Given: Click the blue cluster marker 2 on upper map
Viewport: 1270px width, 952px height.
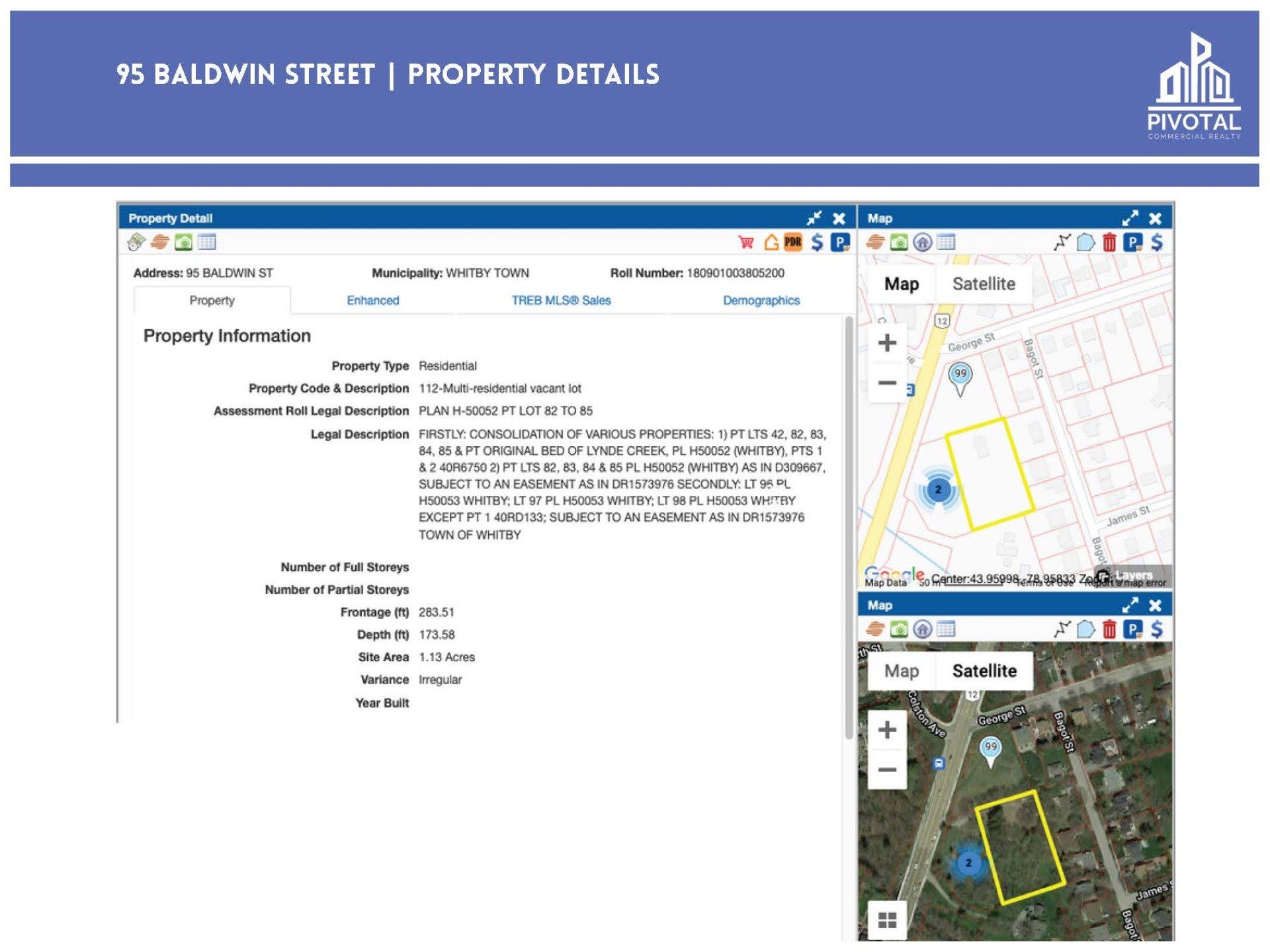Looking at the screenshot, I should pyautogui.click(x=938, y=491).
